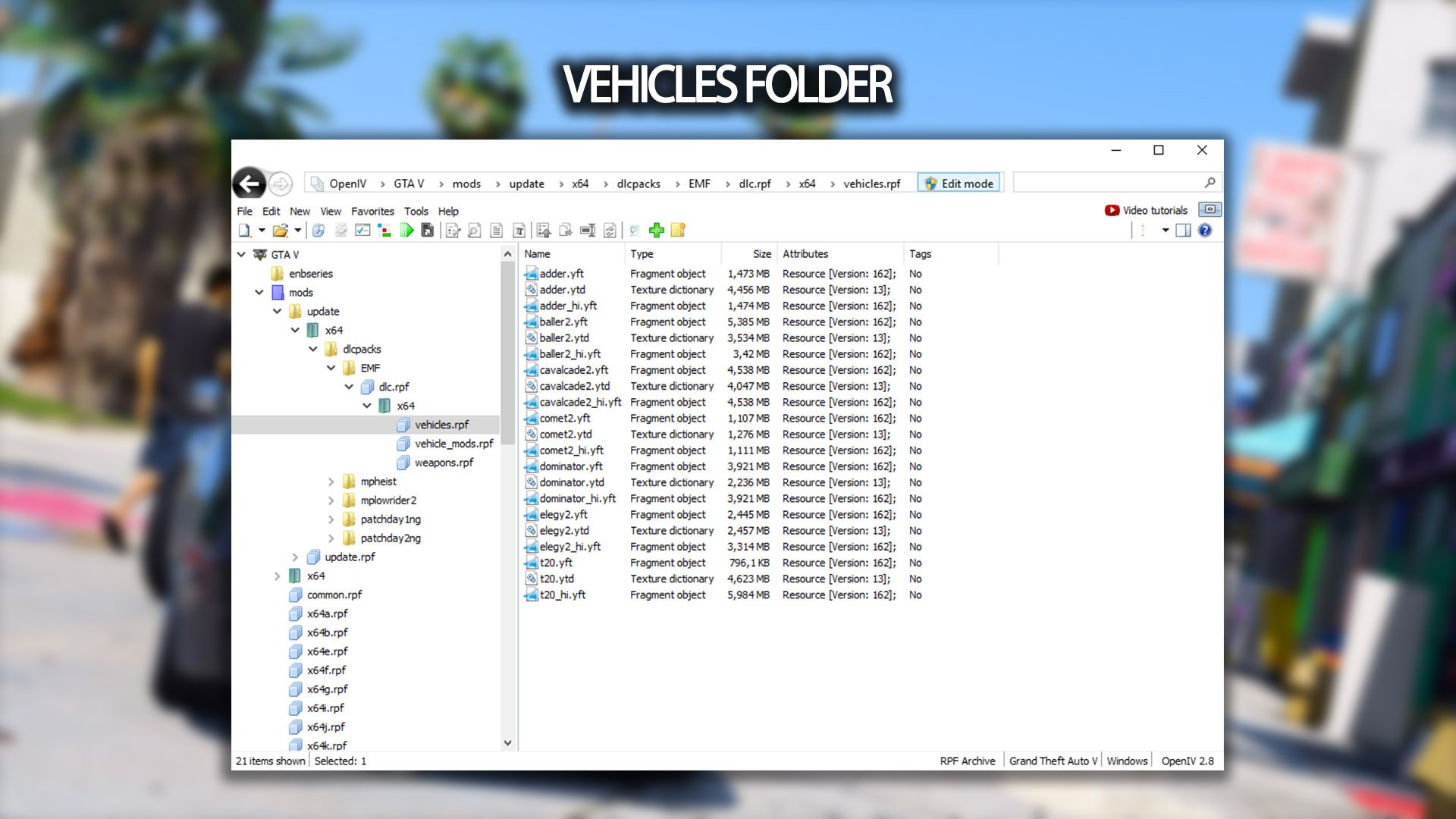Select the t20_hi.yft fragment object
The image size is (1456, 819).
coord(562,594)
